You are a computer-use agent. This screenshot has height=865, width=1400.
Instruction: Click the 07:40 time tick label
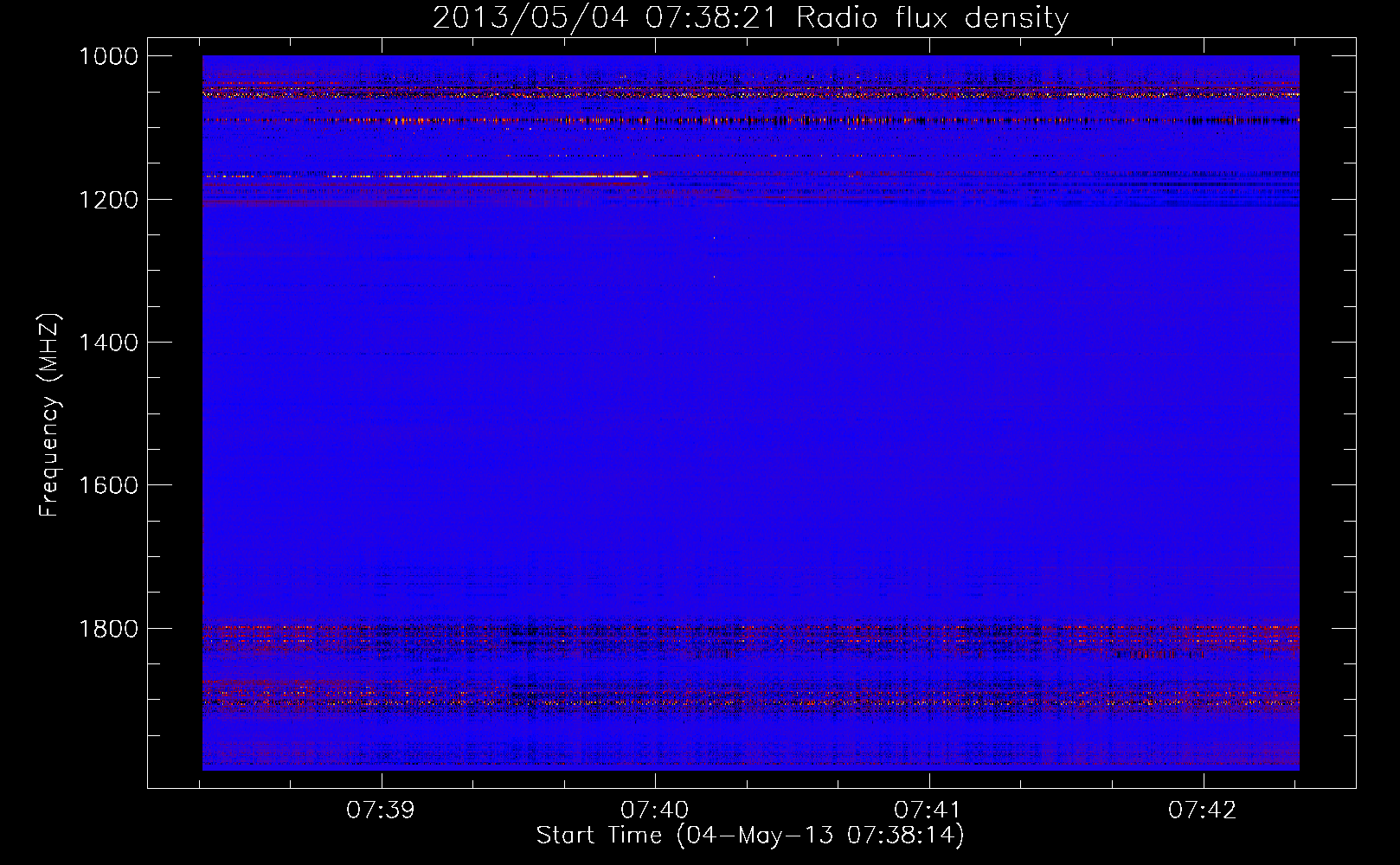click(655, 811)
